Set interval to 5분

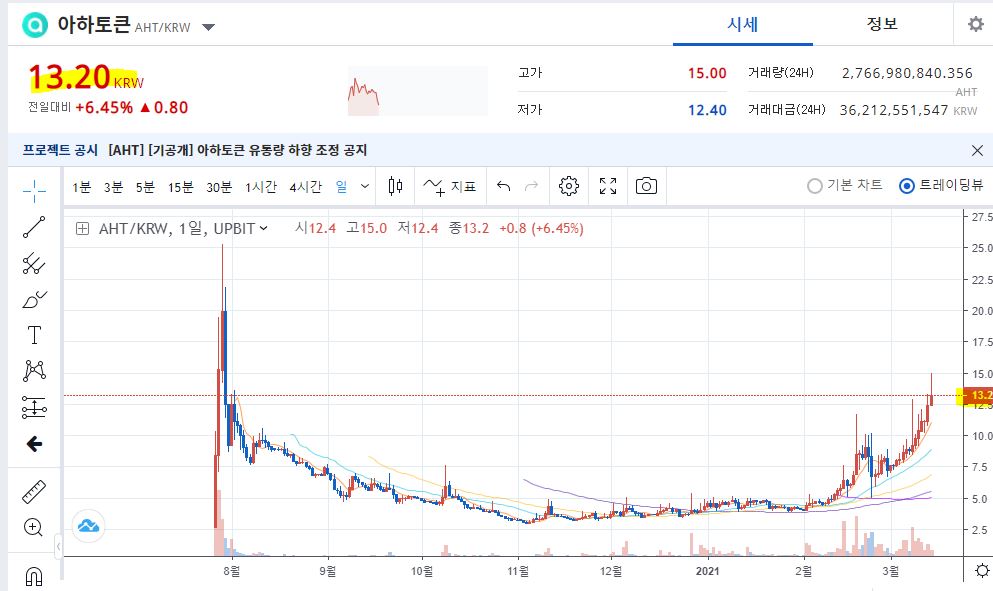tap(145, 187)
